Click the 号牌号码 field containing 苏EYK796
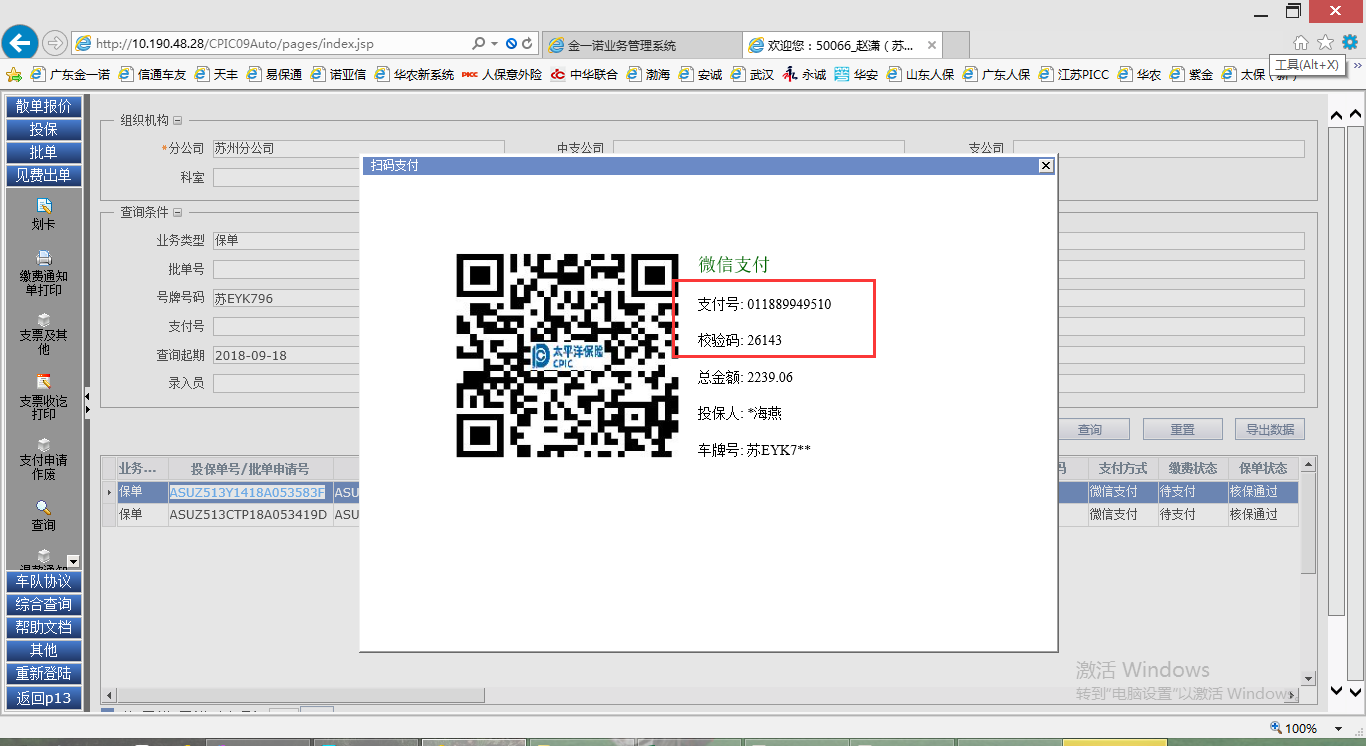Viewport: 1366px width, 746px height. coord(286,298)
